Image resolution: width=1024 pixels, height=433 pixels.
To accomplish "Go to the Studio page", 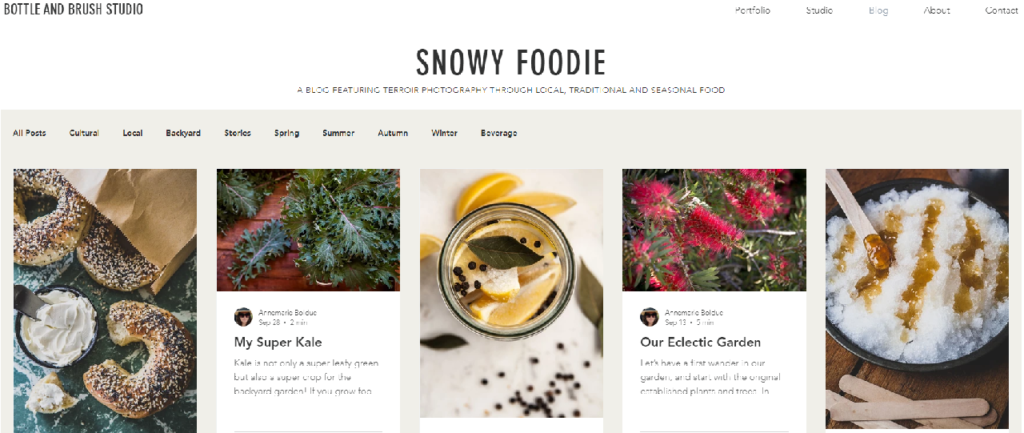I will [819, 10].
